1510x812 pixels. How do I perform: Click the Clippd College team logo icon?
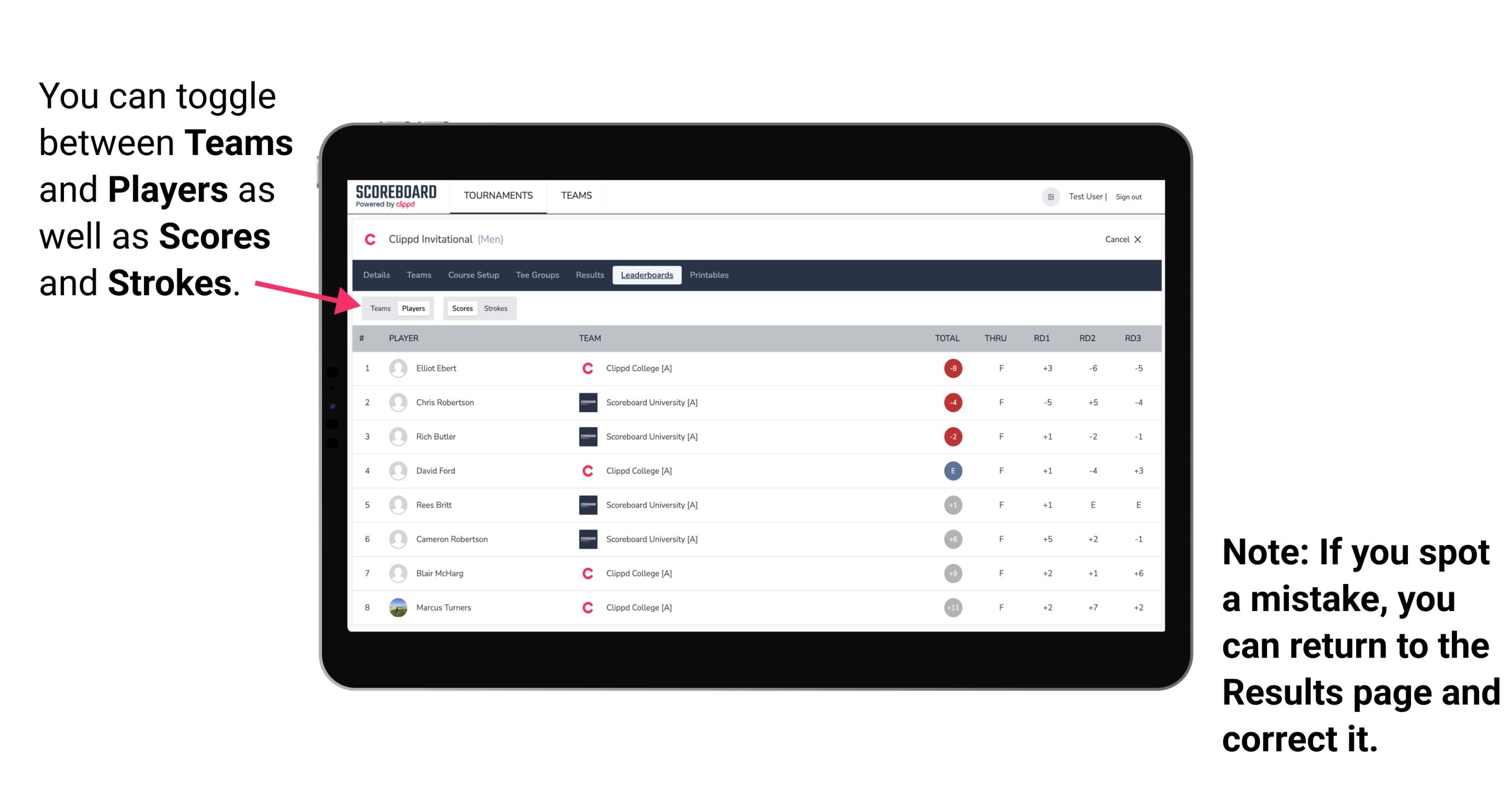click(x=584, y=368)
